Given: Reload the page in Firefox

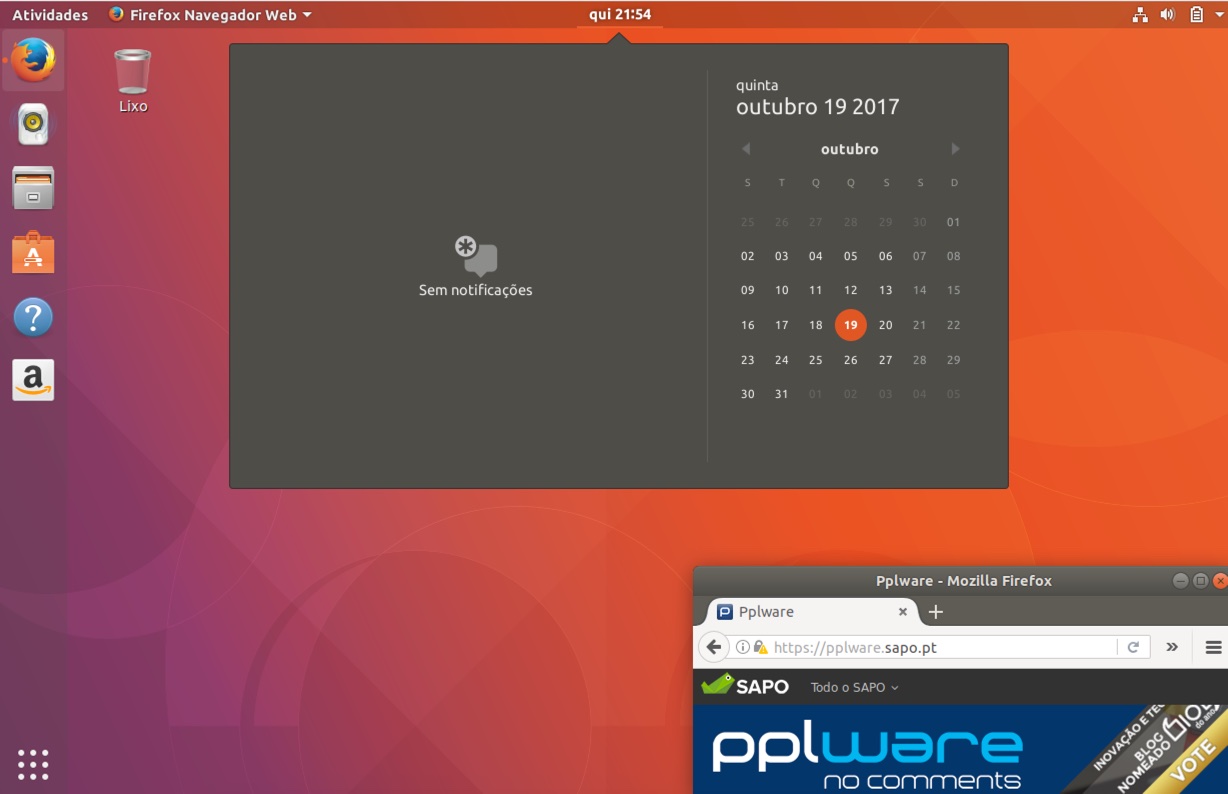Looking at the screenshot, I should coord(1133,647).
